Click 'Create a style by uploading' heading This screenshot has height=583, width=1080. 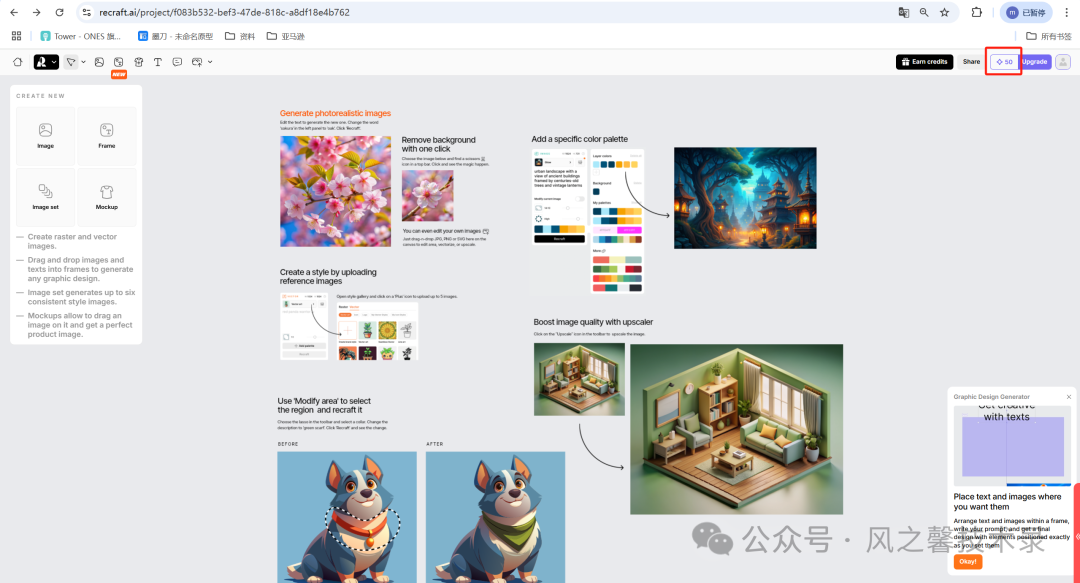tap(328, 276)
